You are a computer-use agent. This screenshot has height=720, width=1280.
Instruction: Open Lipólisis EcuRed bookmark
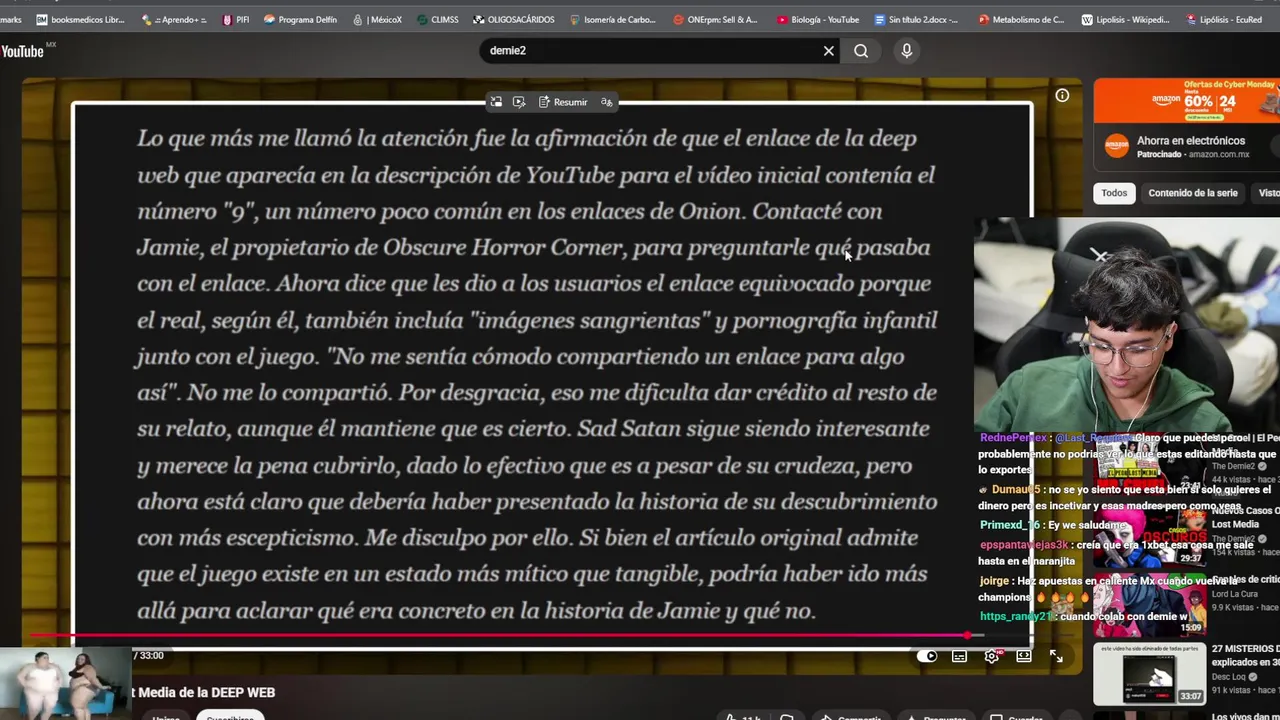1223,19
